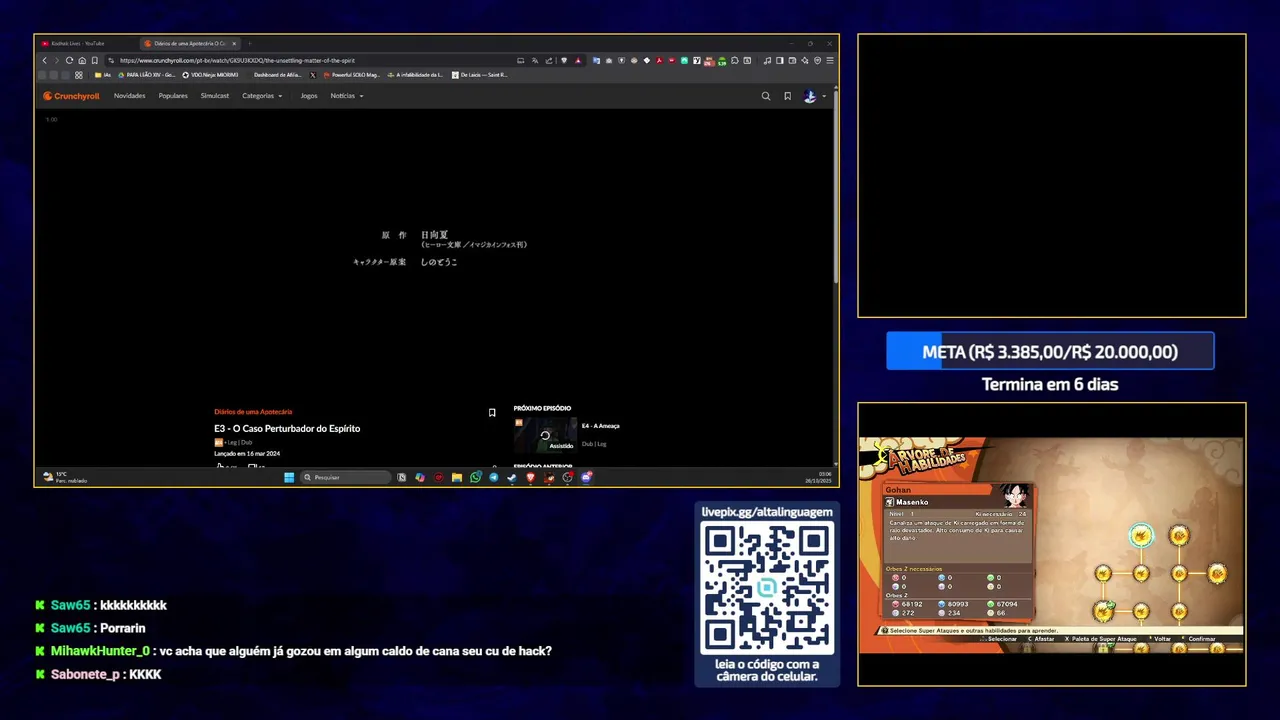1280x720 pixels.
Task: Open Steam from the taskbar
Action: [x=512, y=477]
